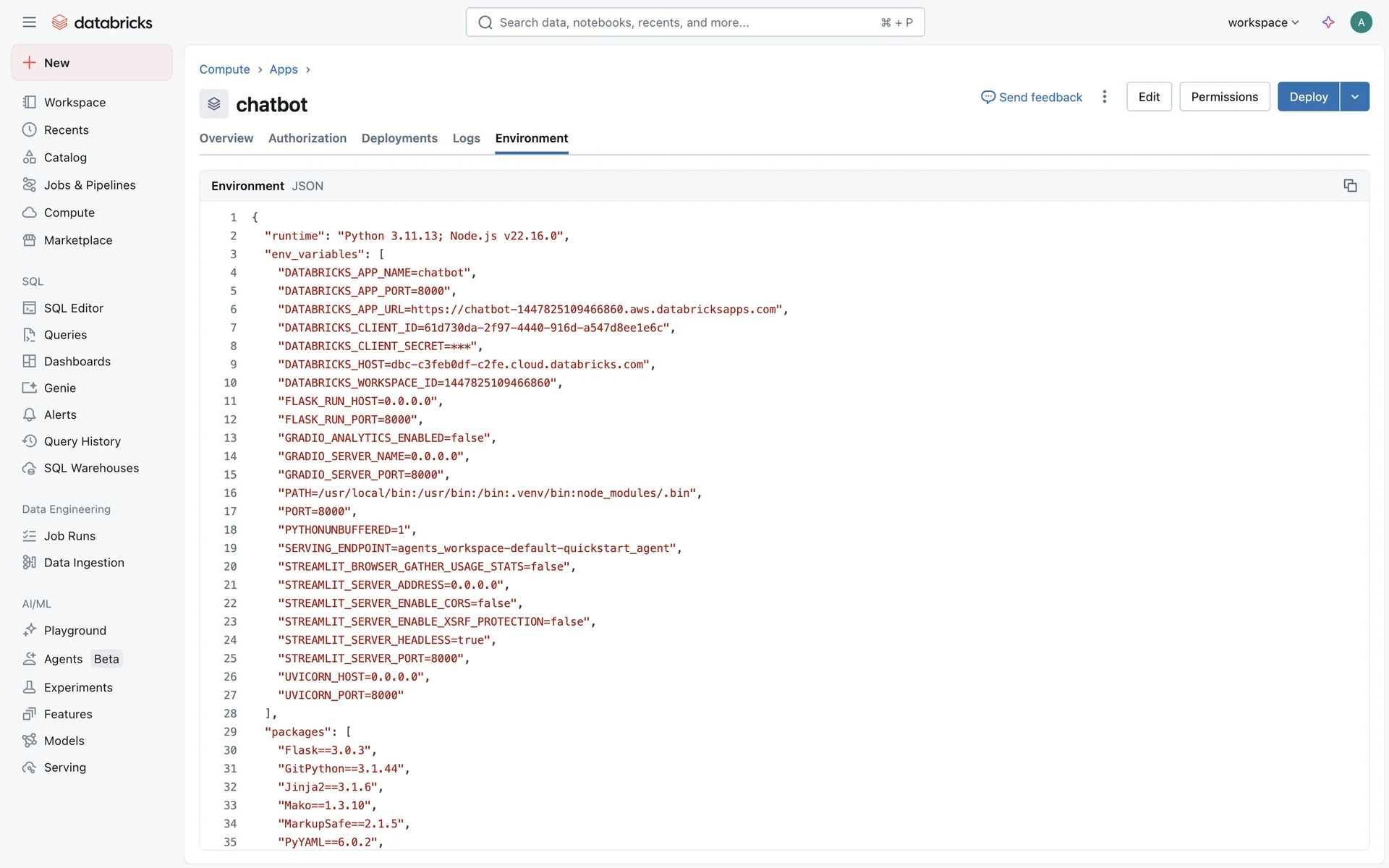
Task: Collapse the sidebar with the hamburger menu
Action: tap(29, 22)
